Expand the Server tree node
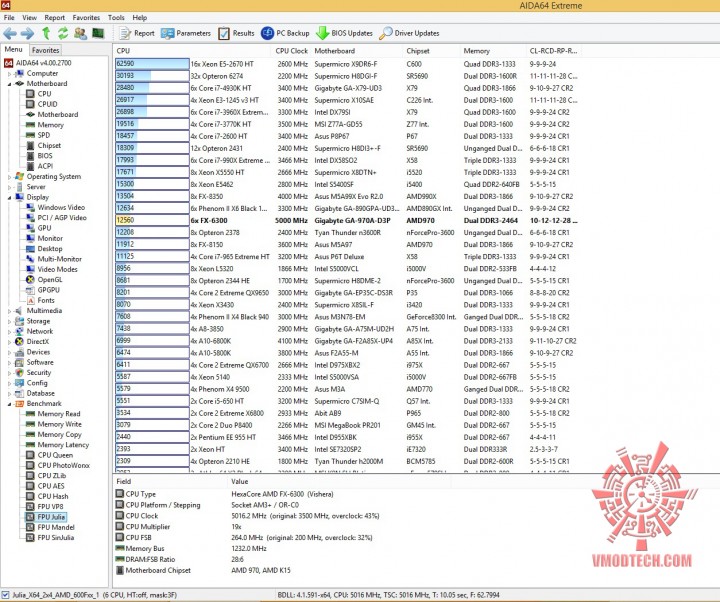720x602 pixels. (x=9, y=187)
